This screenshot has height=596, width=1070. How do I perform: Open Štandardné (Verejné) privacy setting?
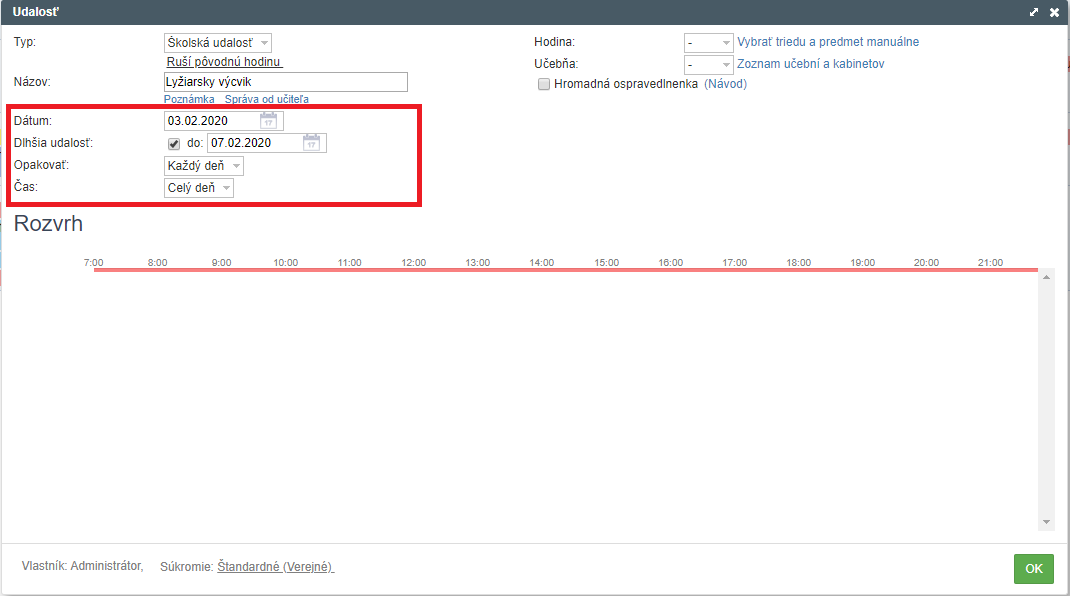coord(275,567)
